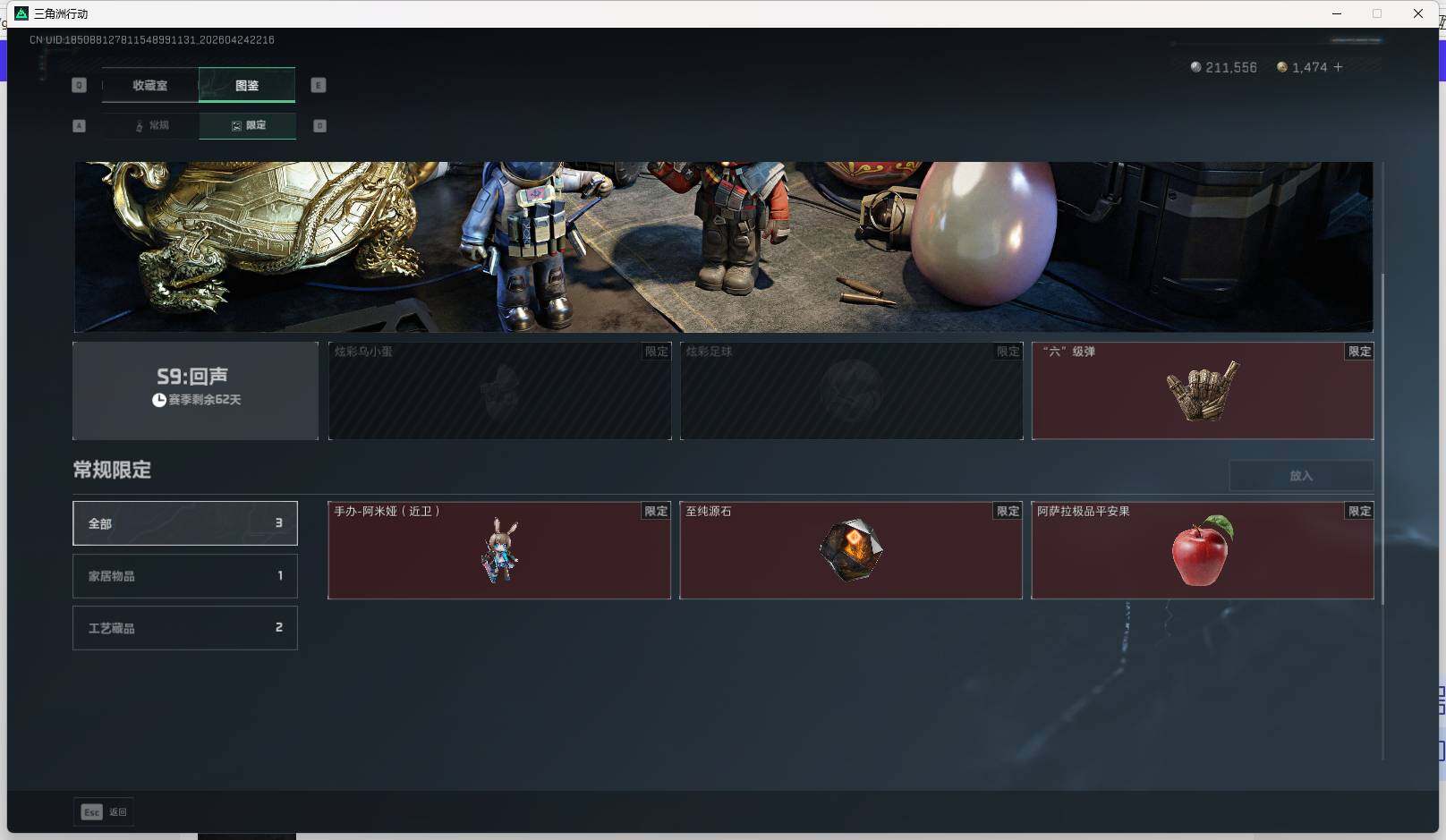This screenshot has width=1446, height=840.
Task: Click the 放入 button
Action: (1301, 476)
